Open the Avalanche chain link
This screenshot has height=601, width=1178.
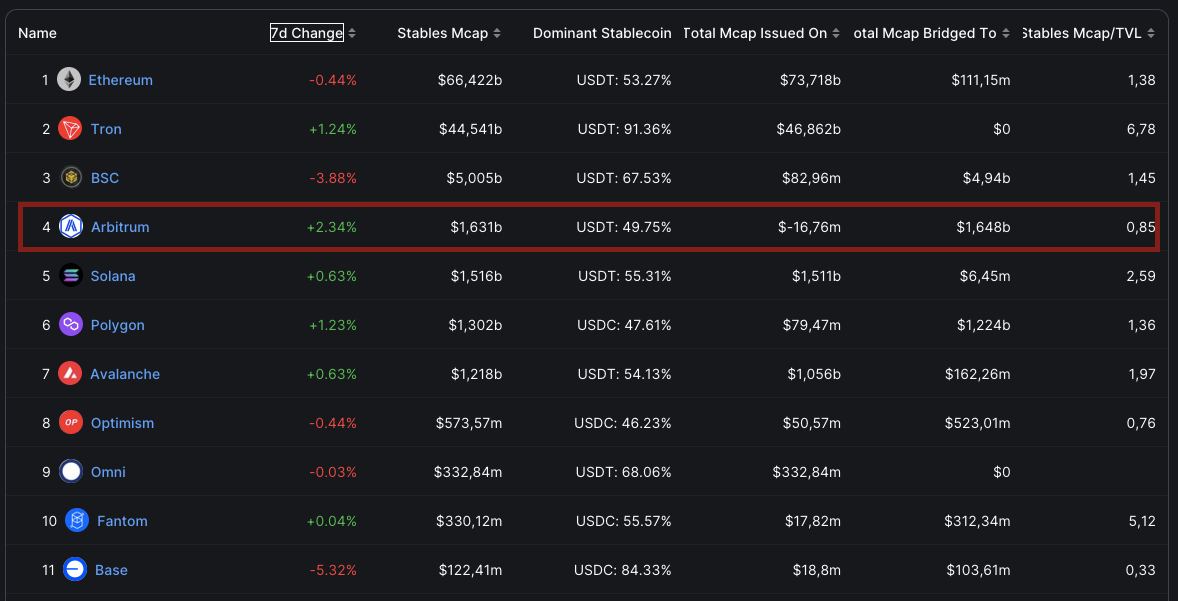[125, 373]
